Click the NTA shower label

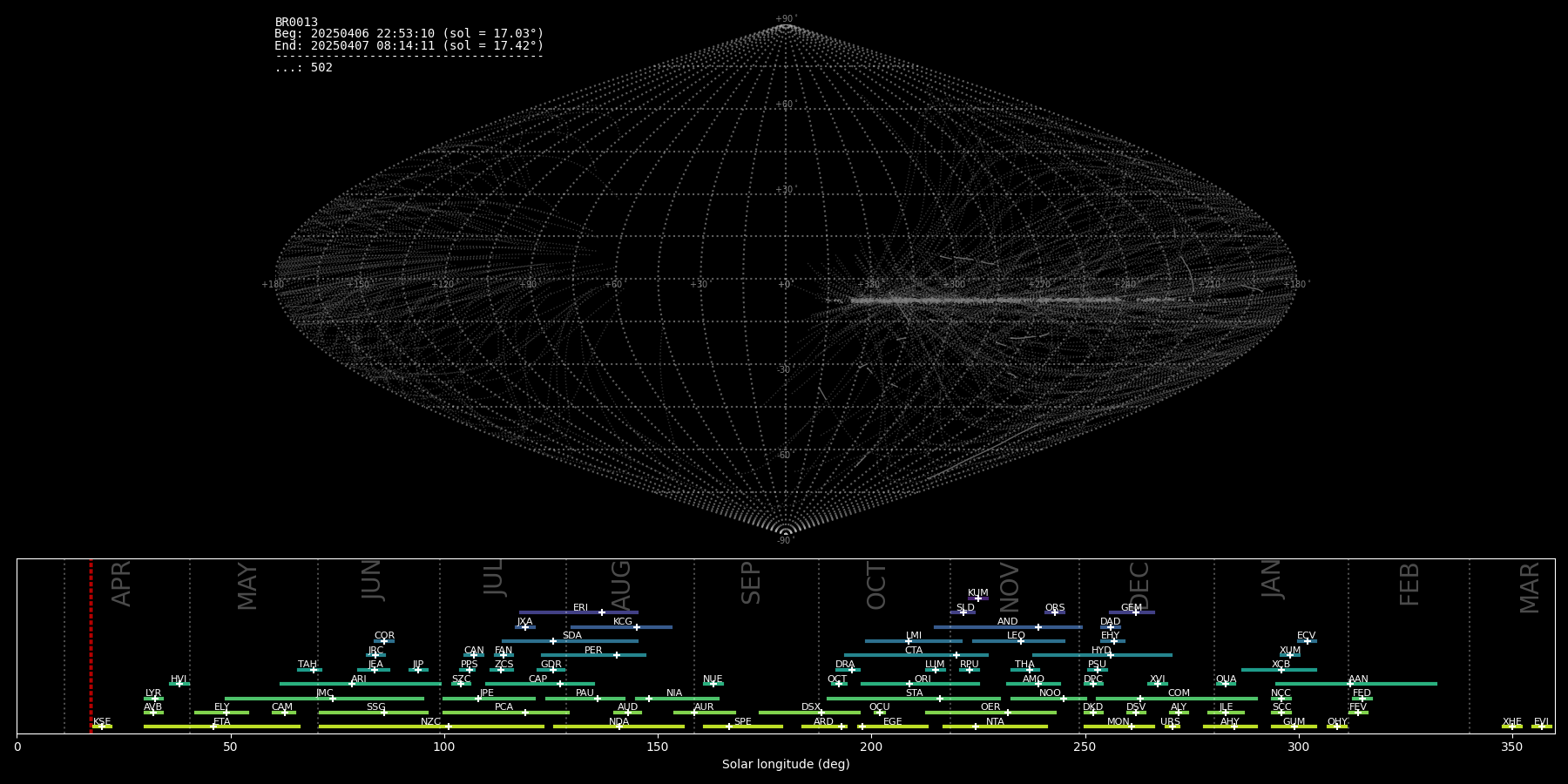995,722
